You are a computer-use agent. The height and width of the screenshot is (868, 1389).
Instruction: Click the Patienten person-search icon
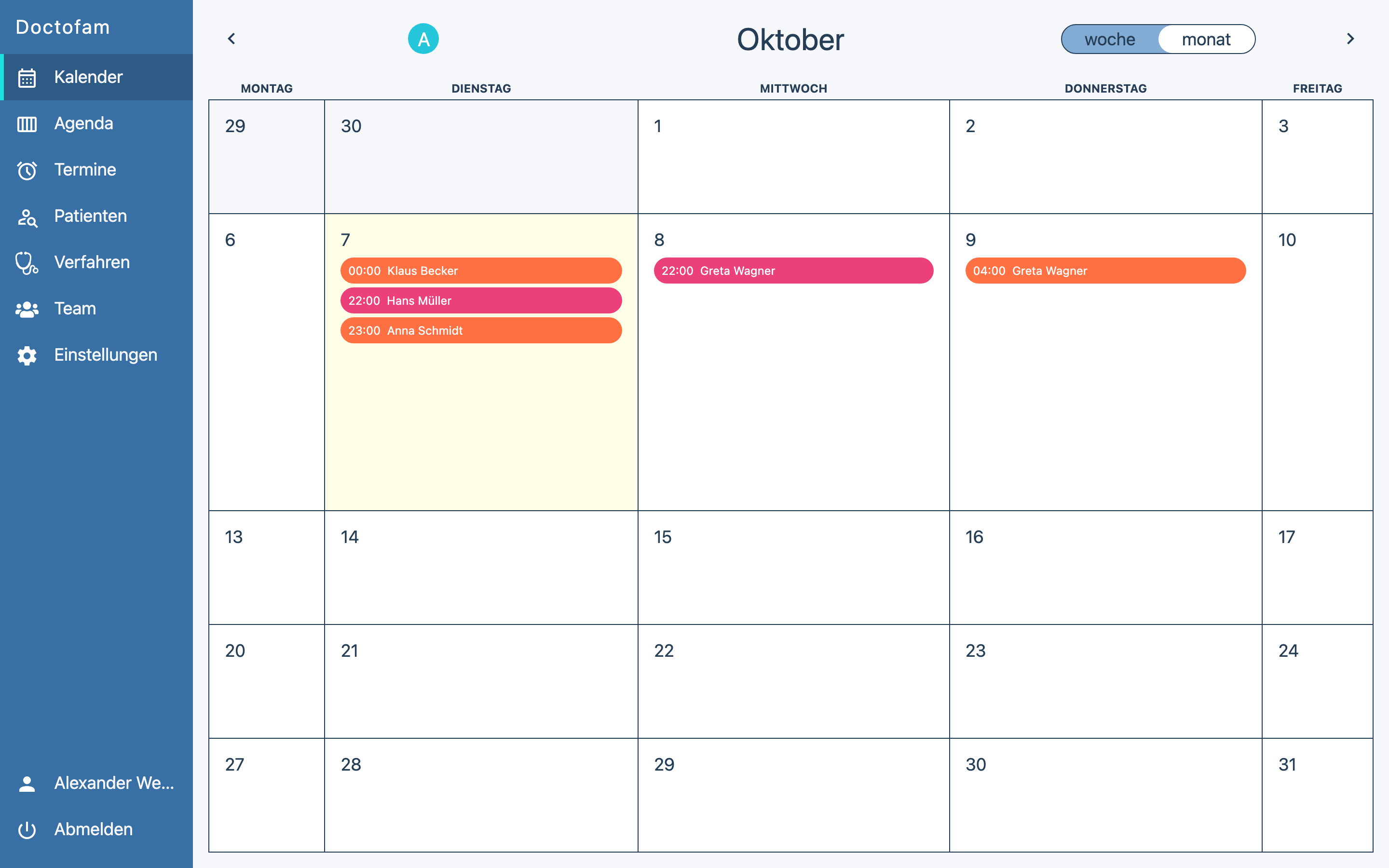(27, 217)
